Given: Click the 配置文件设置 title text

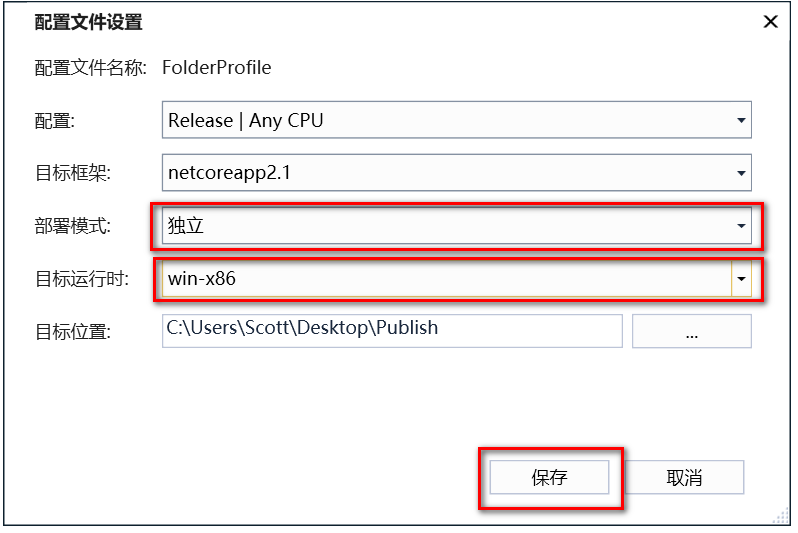Looking at the screenshot, I should click(89, 22).
